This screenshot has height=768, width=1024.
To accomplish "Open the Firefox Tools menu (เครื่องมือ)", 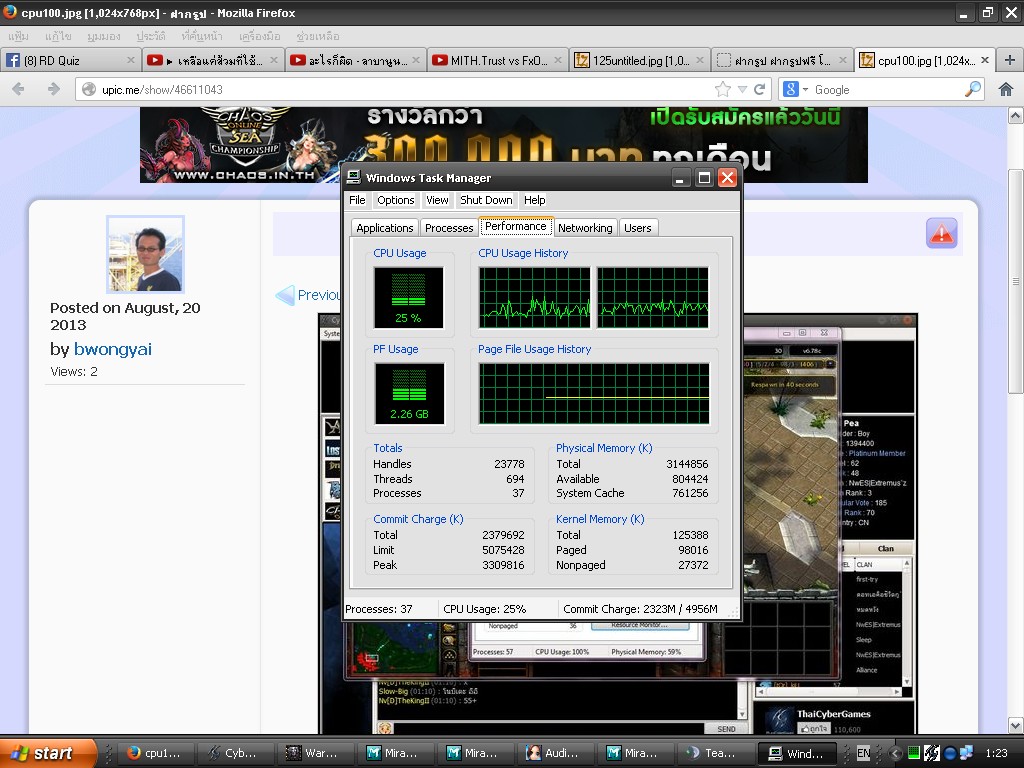I will [x=259, y=36].
